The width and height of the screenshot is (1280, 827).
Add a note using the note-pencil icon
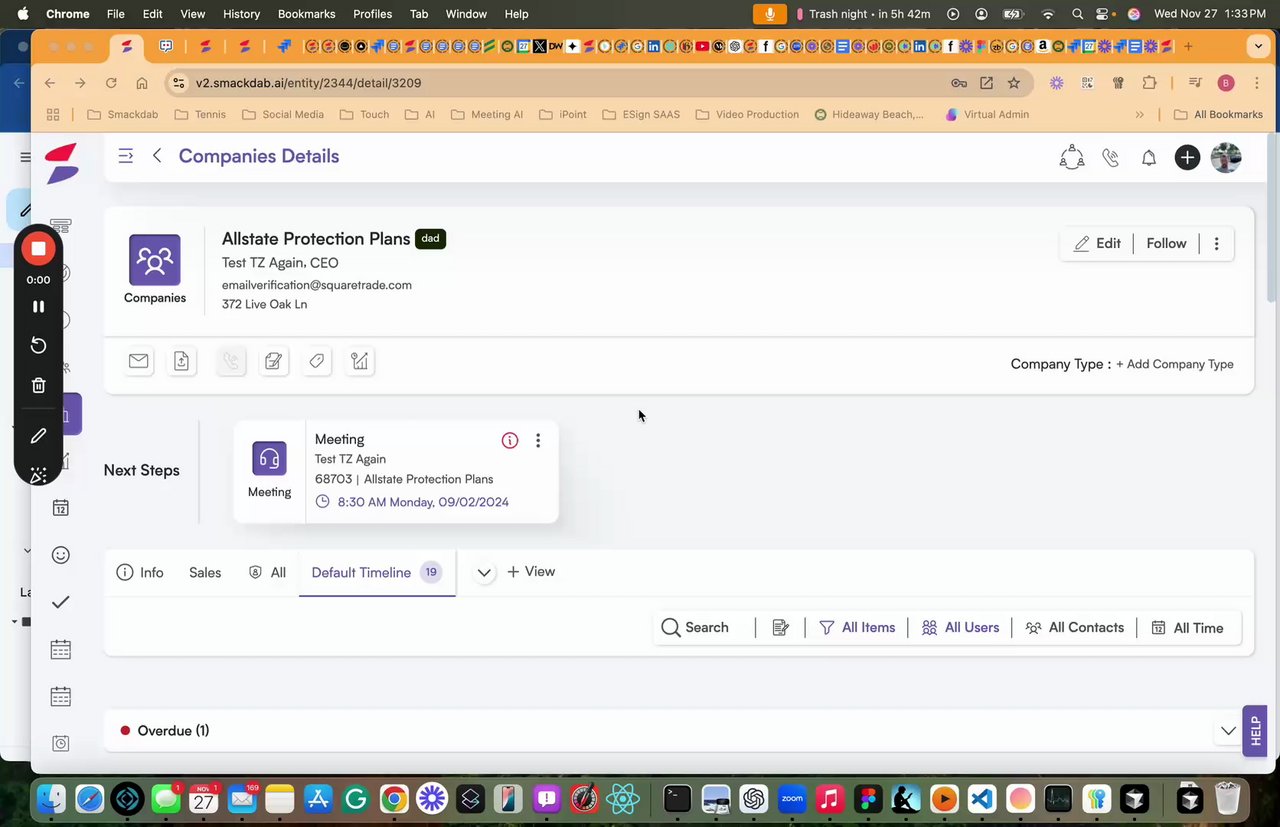point(274,361)
